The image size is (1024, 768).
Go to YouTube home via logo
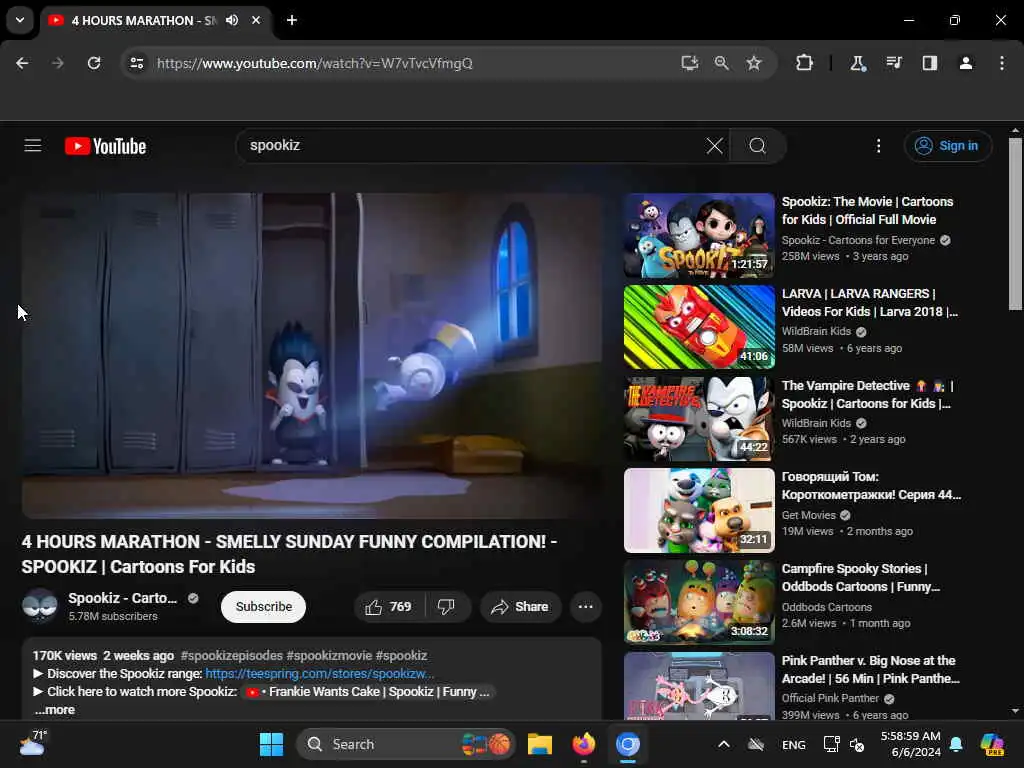coord(106,146)
